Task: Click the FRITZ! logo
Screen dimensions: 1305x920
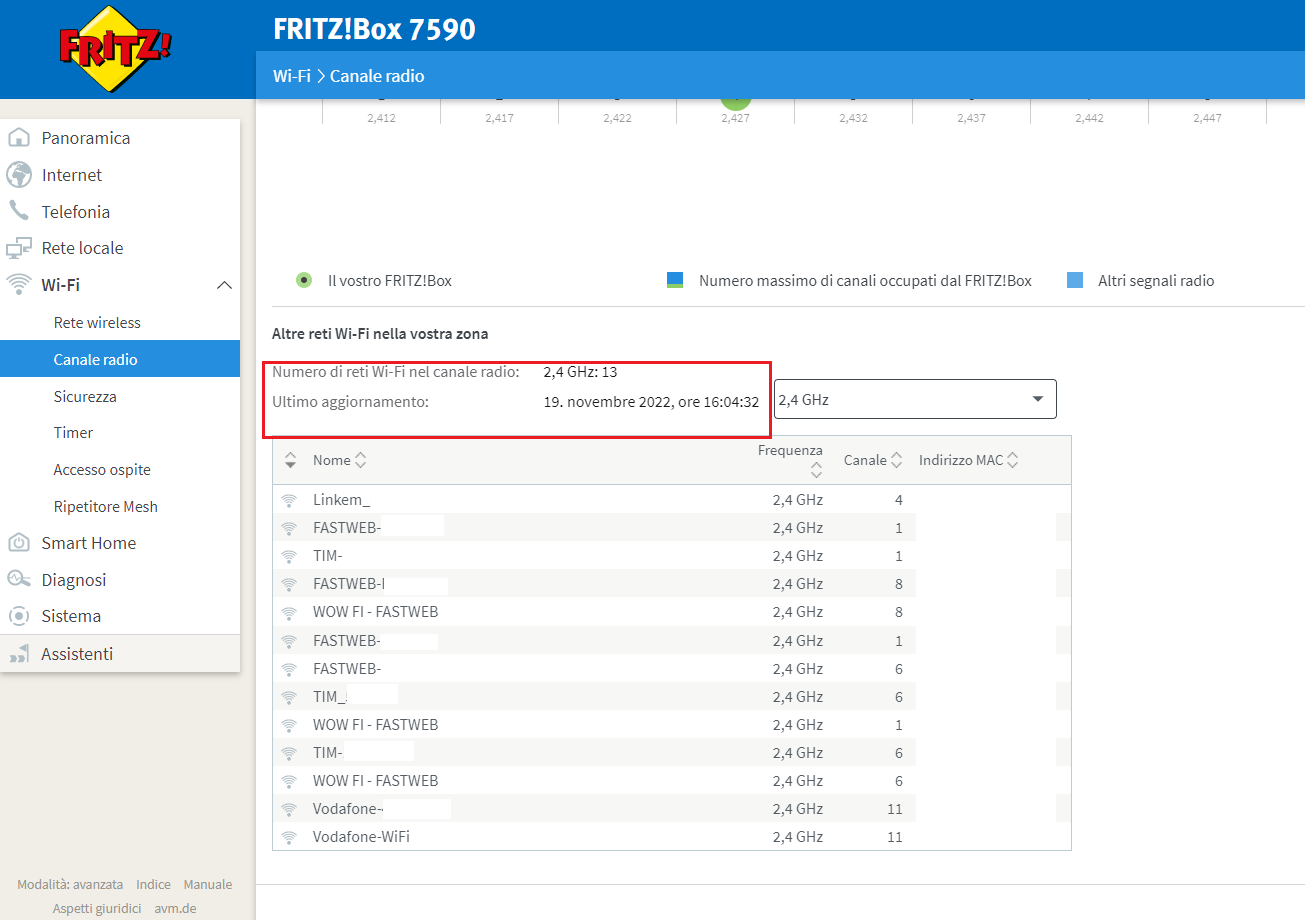Action: tap(115, 47)
